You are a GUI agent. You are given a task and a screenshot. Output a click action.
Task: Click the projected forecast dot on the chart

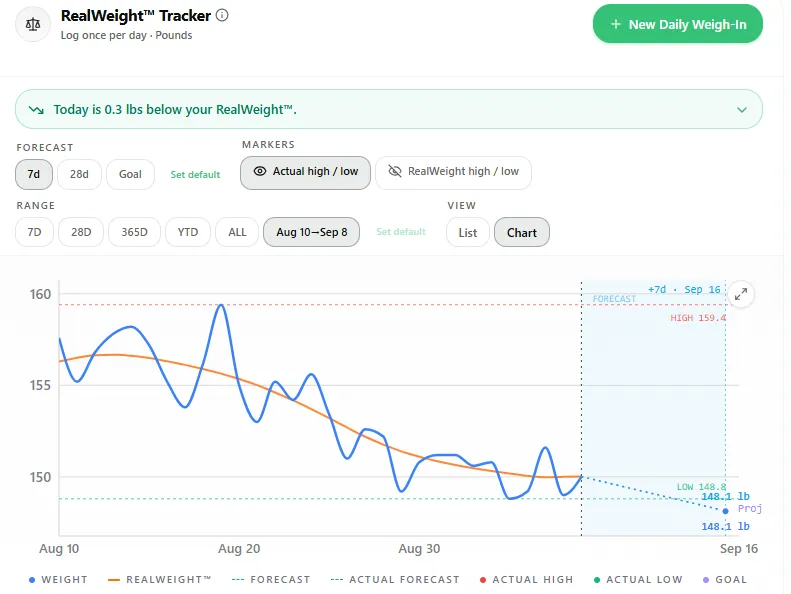(725, 511)
